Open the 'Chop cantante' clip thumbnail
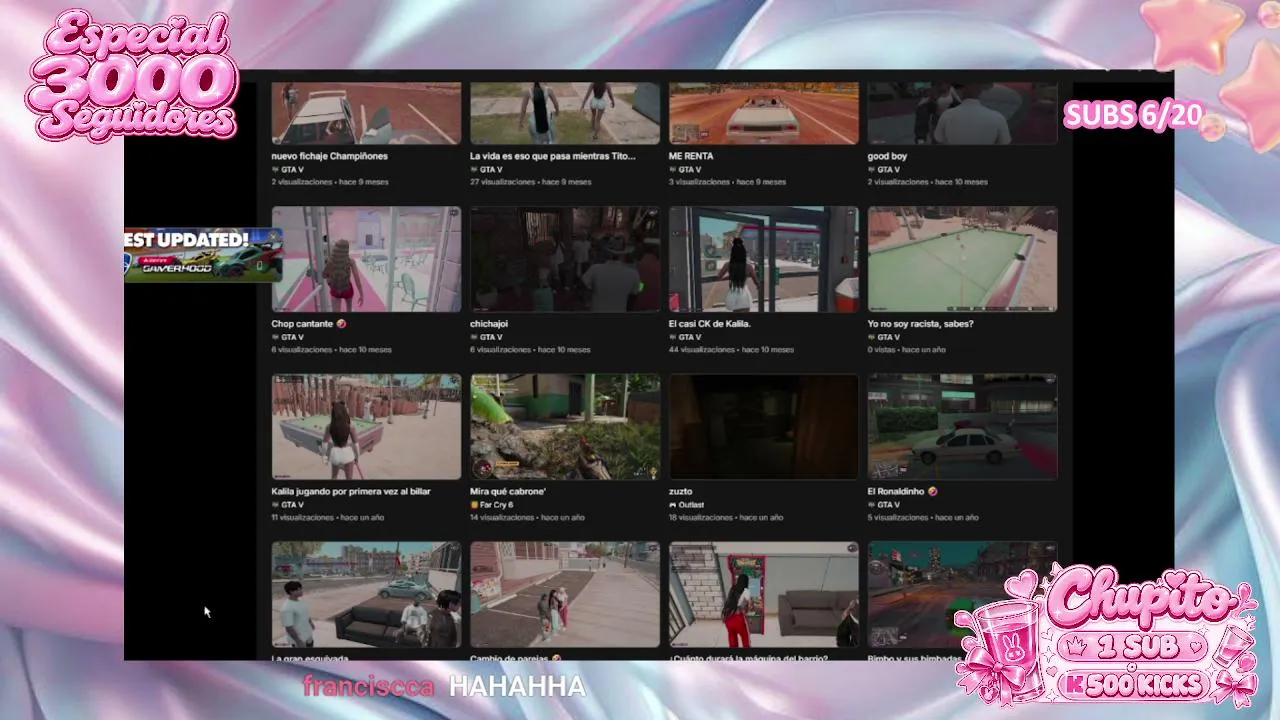 pos(366,259)
